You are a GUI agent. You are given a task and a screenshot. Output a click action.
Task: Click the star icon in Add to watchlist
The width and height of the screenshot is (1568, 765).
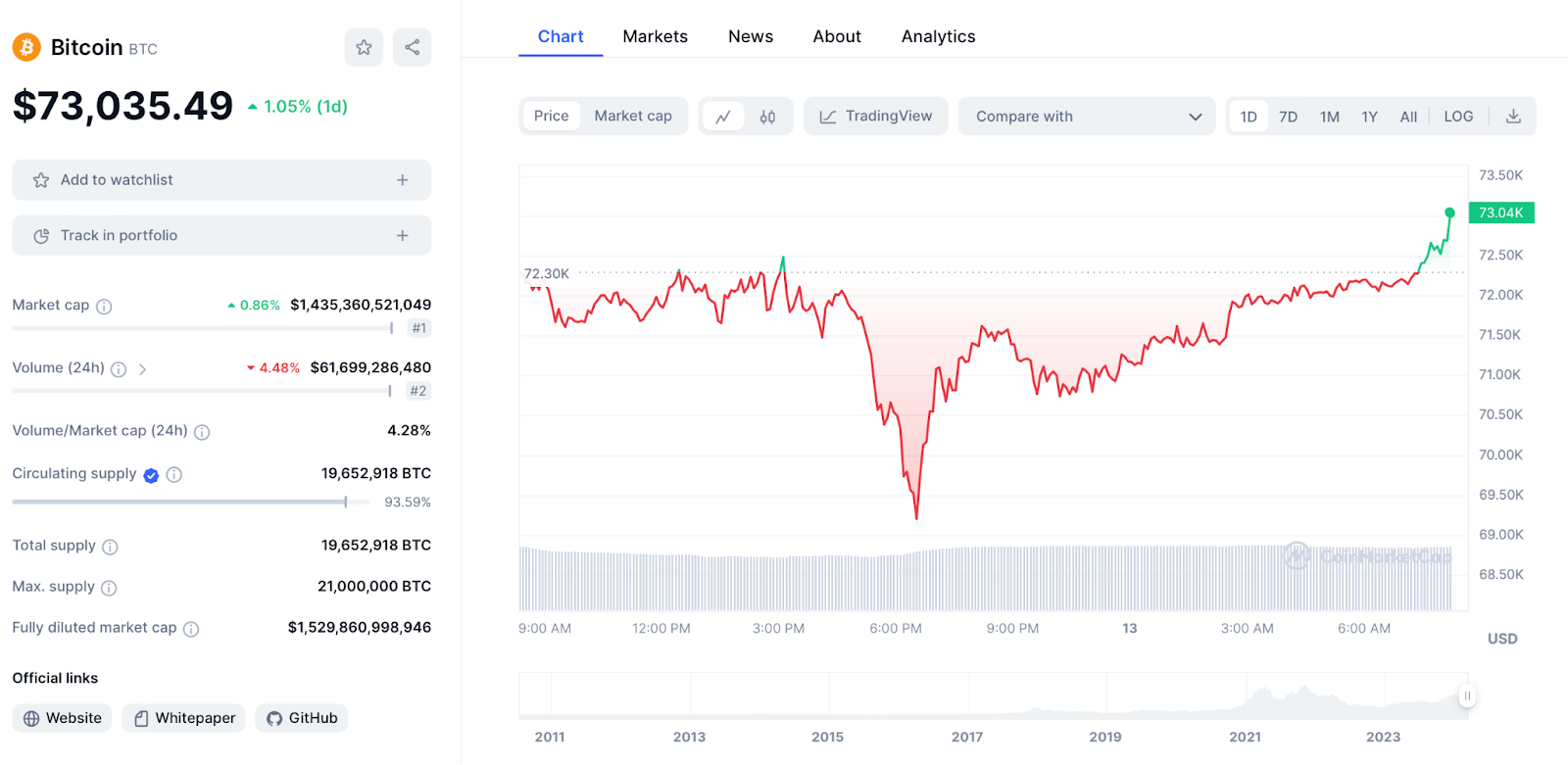pyautogui.click(x=41, y=180)
